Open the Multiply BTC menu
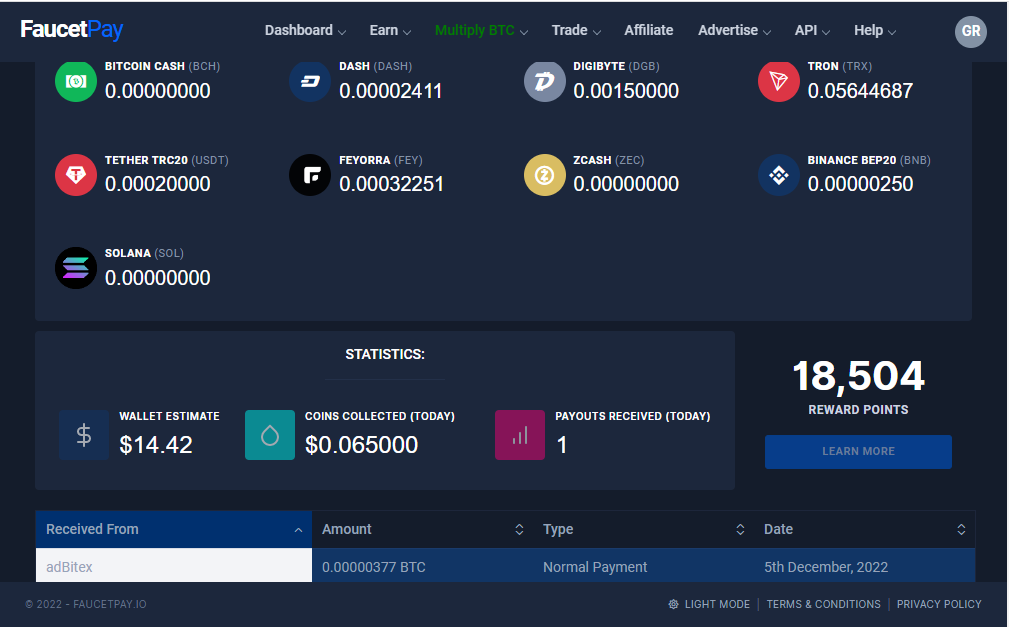The image size is (1009, 627). coord(481,30)
